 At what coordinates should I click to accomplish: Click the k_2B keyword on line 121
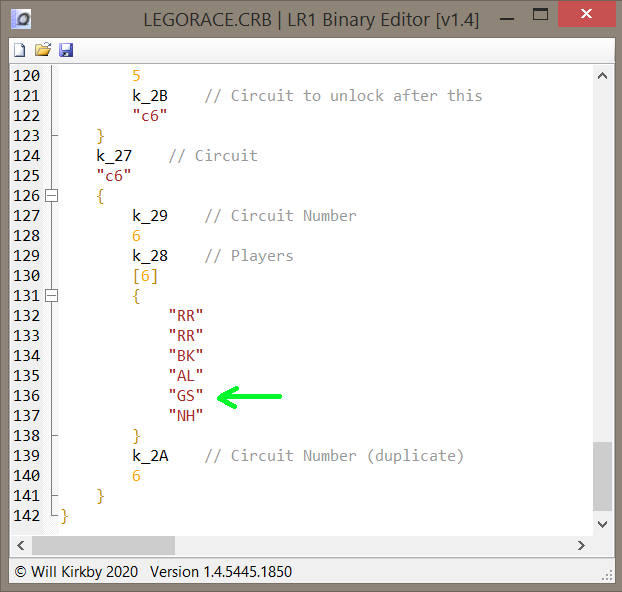coord(150,96)
